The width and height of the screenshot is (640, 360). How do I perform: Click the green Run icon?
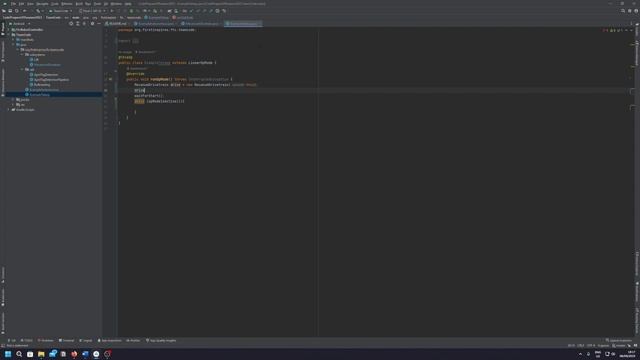(x=112, y=11)
